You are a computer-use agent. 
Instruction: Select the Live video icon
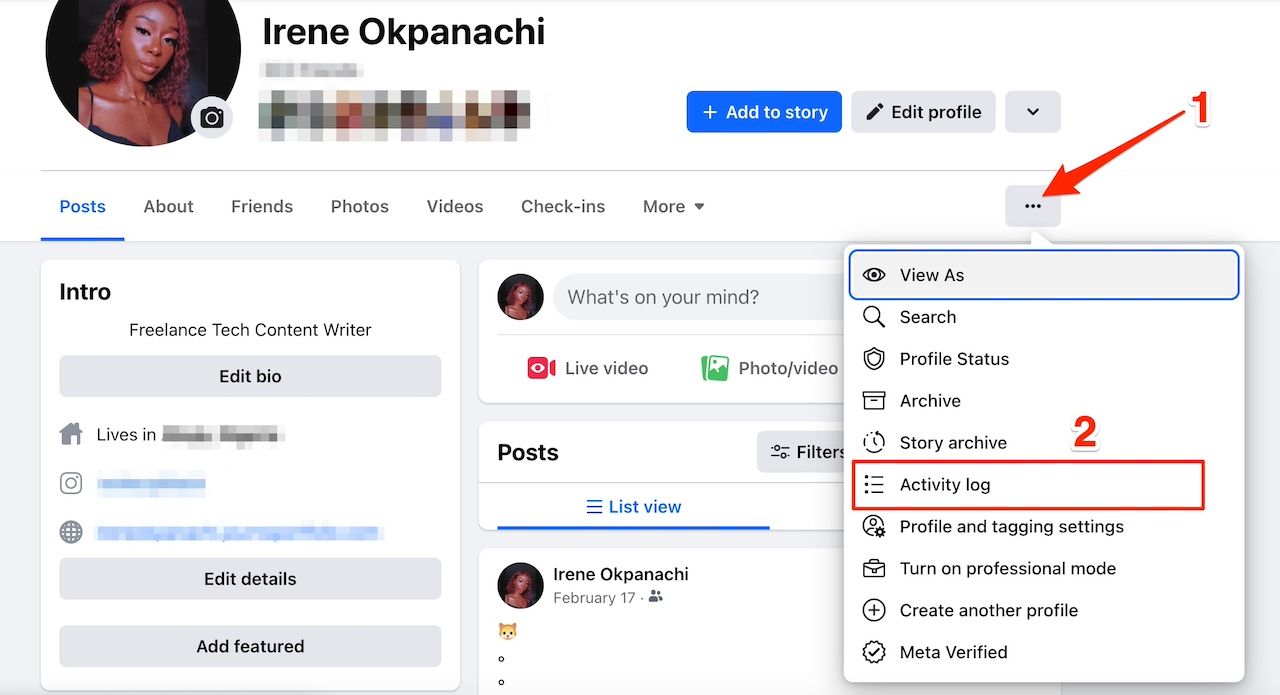click(541, 368)
